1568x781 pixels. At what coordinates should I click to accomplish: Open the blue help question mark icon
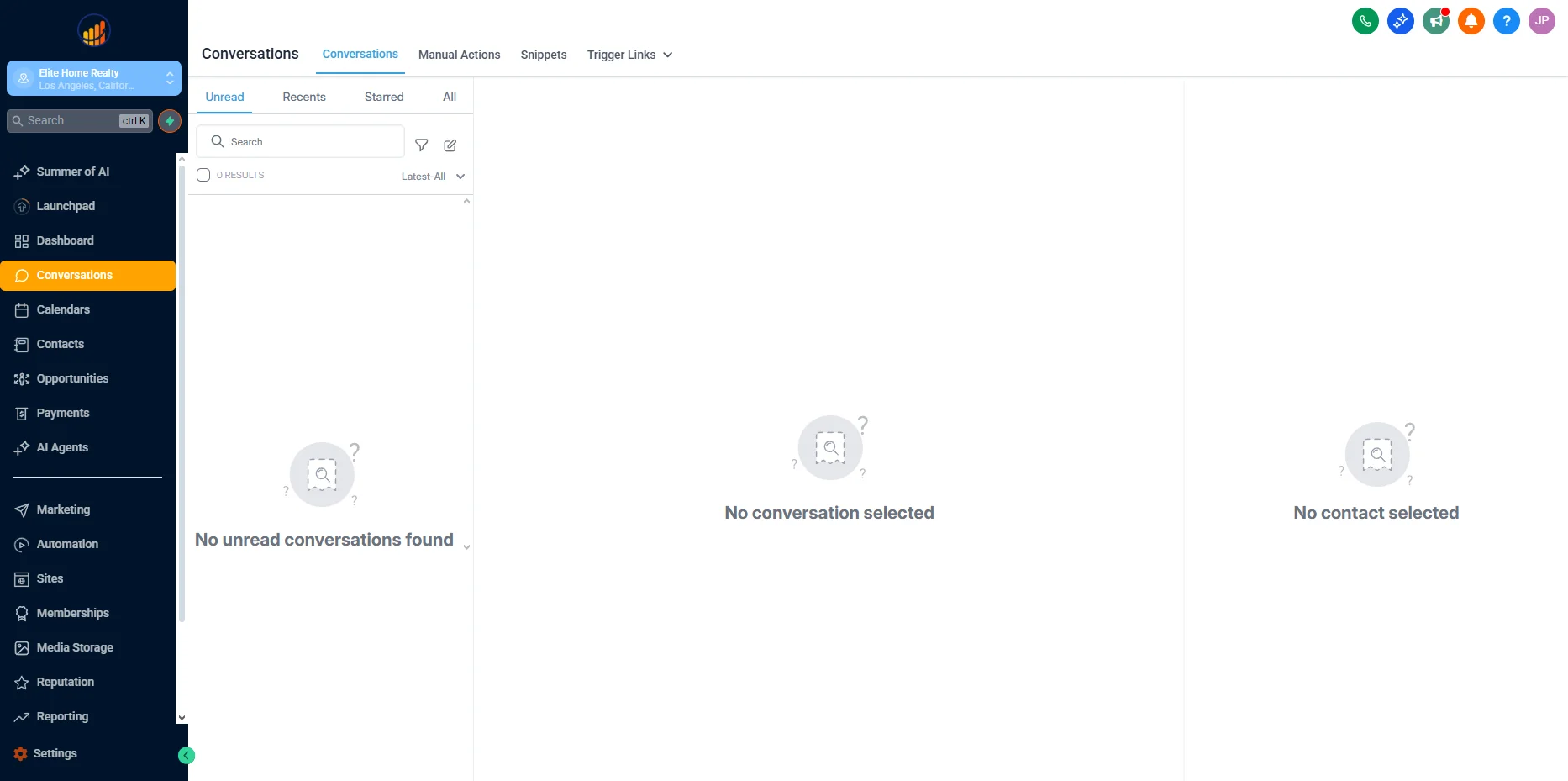coord(1506,21)
